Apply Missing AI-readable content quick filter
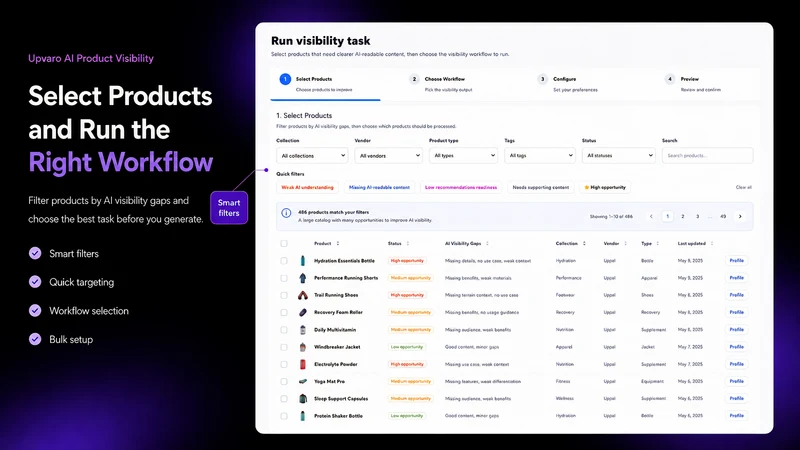 pyautogui.click(x=379, y=187)
